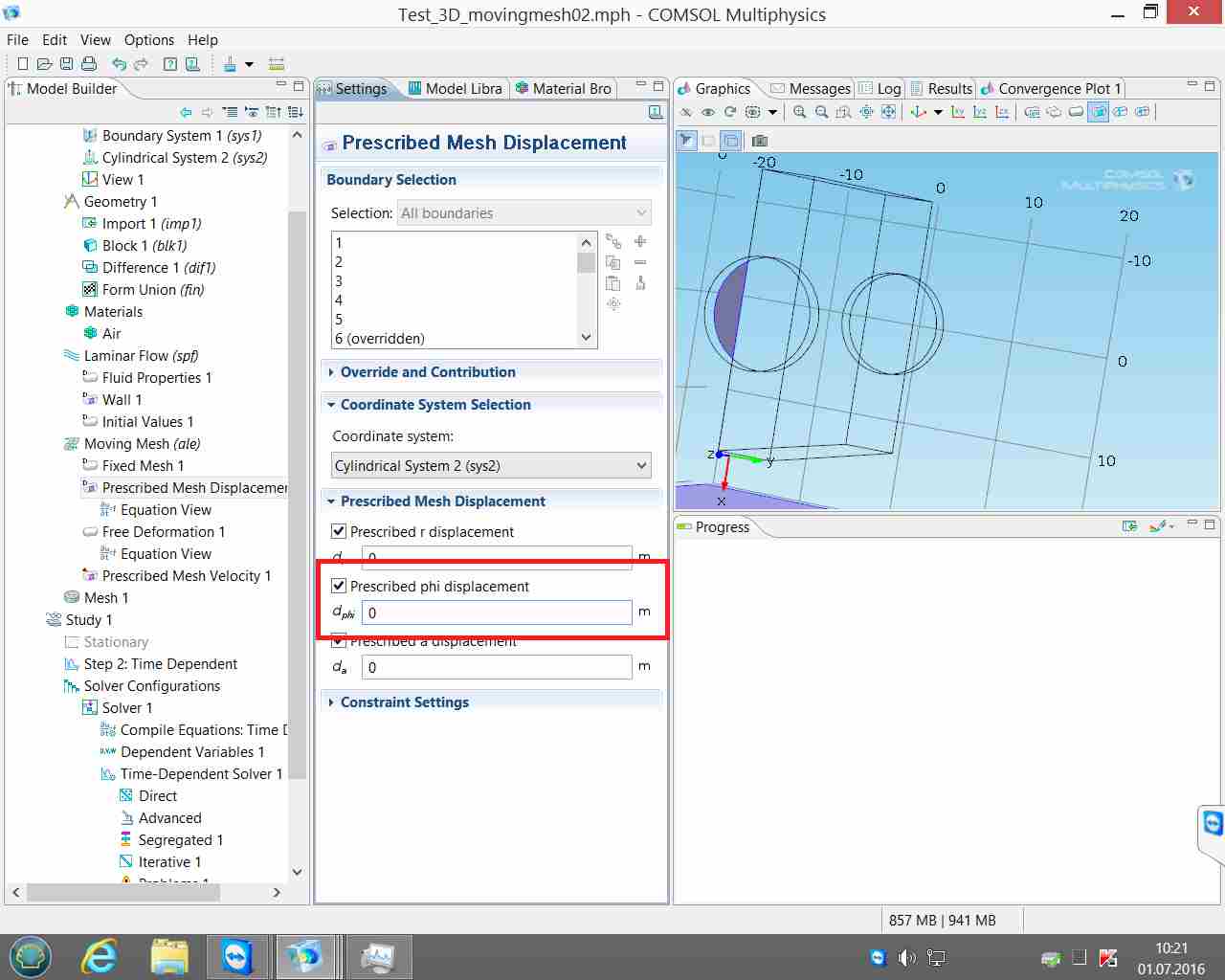Open the Coordinate system dropdown

pos(491,466)
